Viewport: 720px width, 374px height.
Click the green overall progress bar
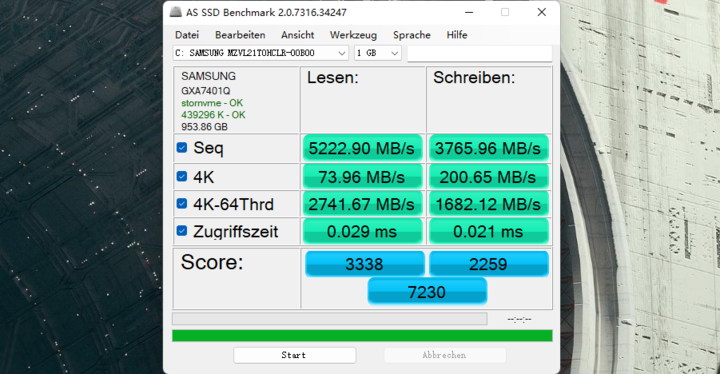coord(362,336)
